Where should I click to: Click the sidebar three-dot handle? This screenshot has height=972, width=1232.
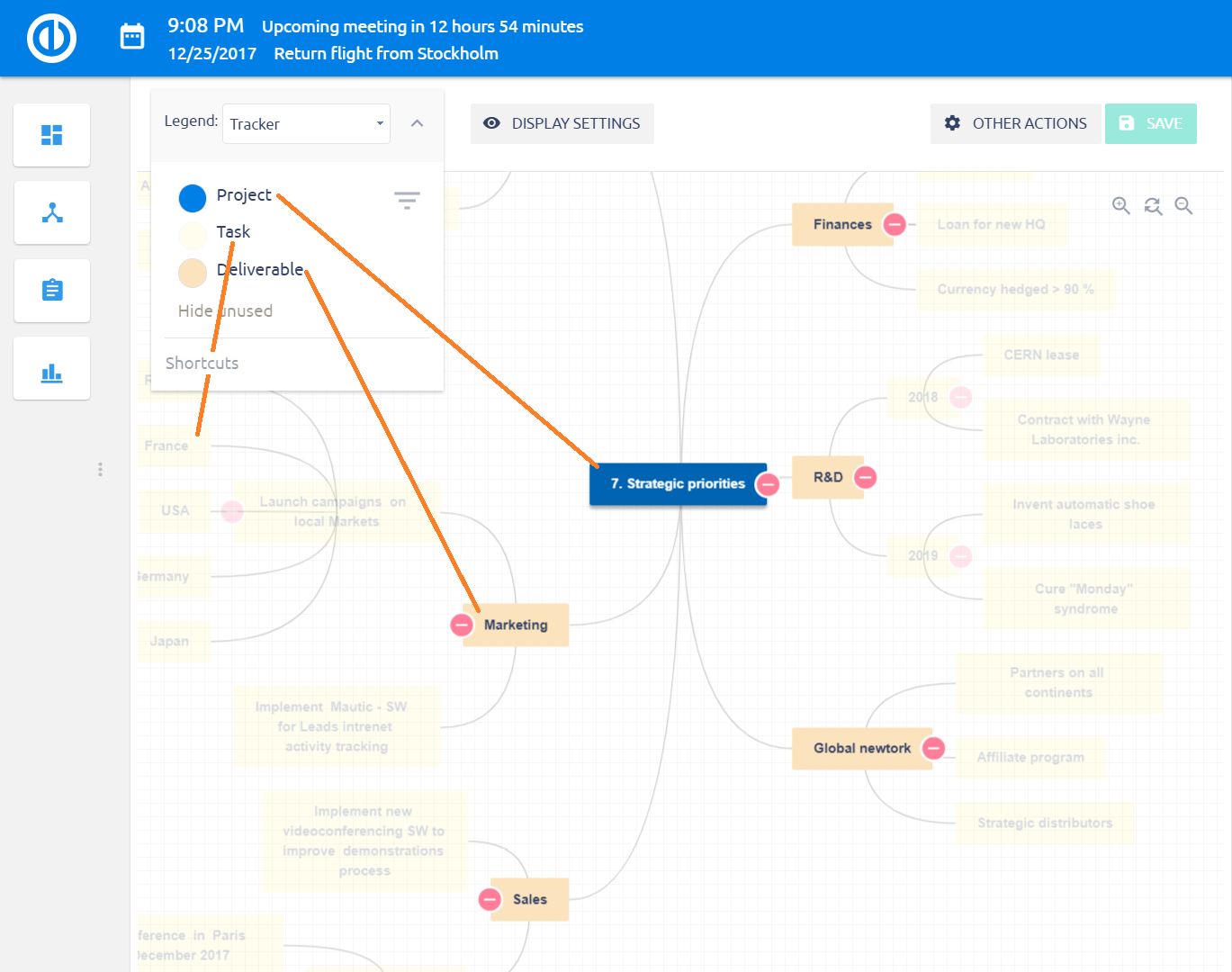pos(100,469)
